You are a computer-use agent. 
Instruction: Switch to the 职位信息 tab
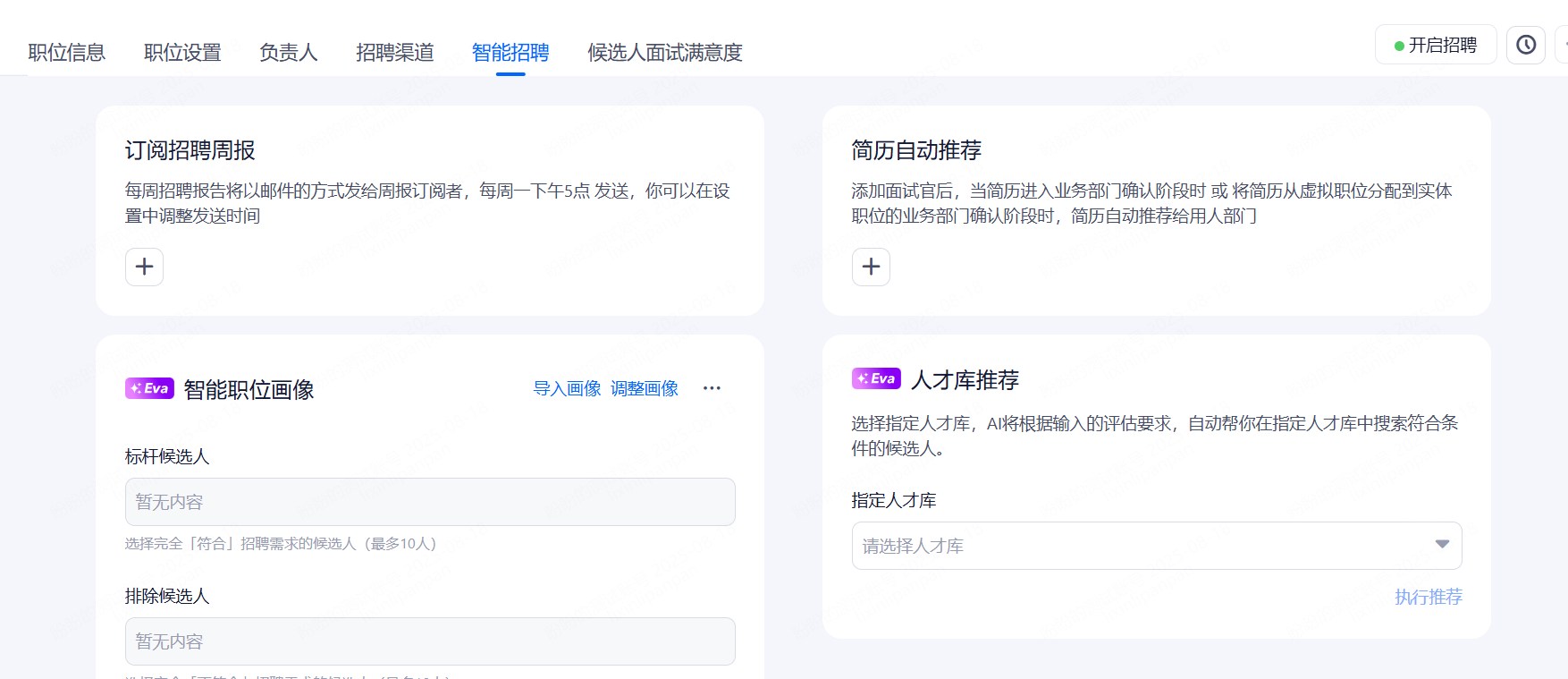[x=67, y=53]
